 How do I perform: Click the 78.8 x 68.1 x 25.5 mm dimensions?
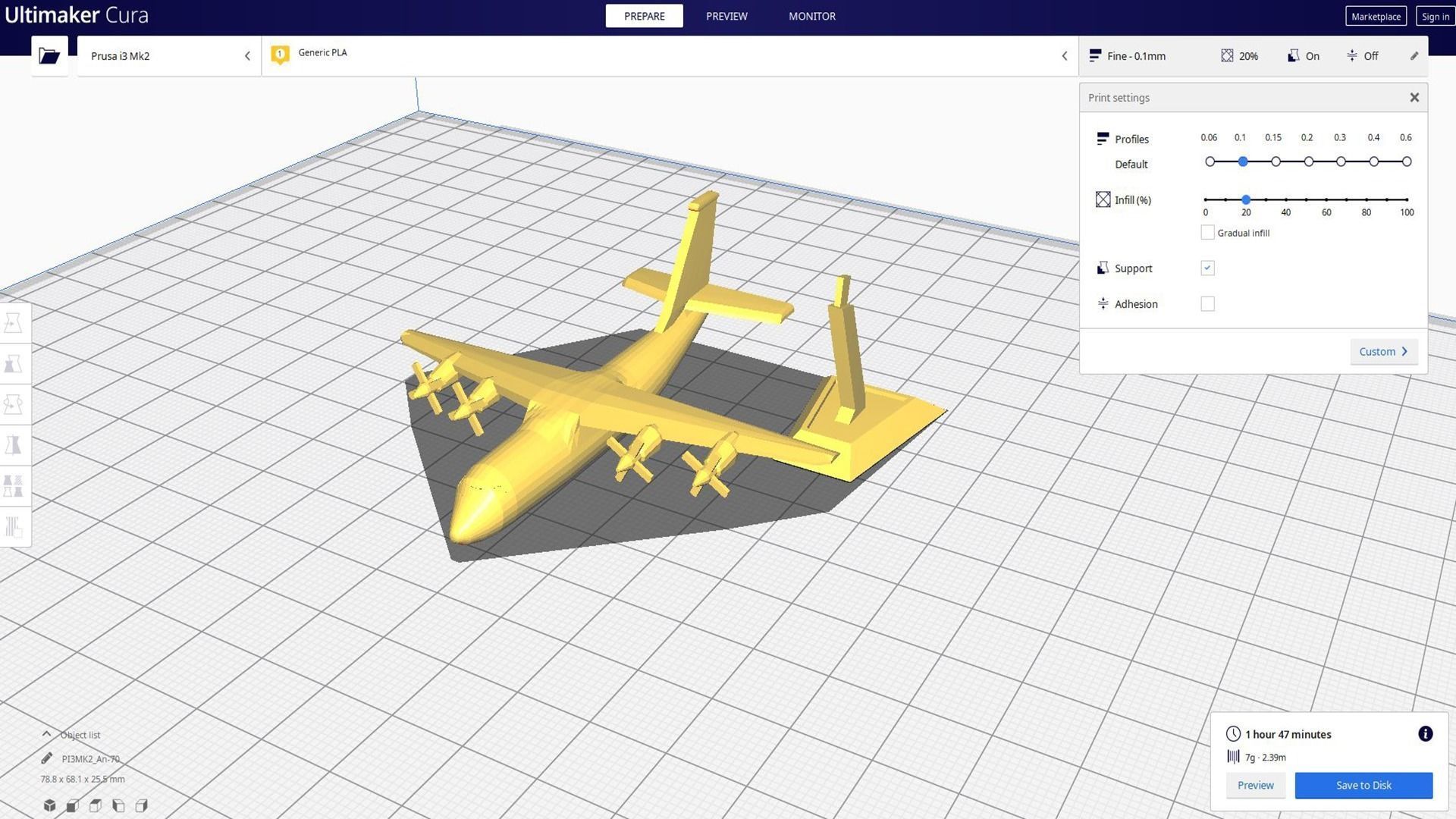pos(83,779)
